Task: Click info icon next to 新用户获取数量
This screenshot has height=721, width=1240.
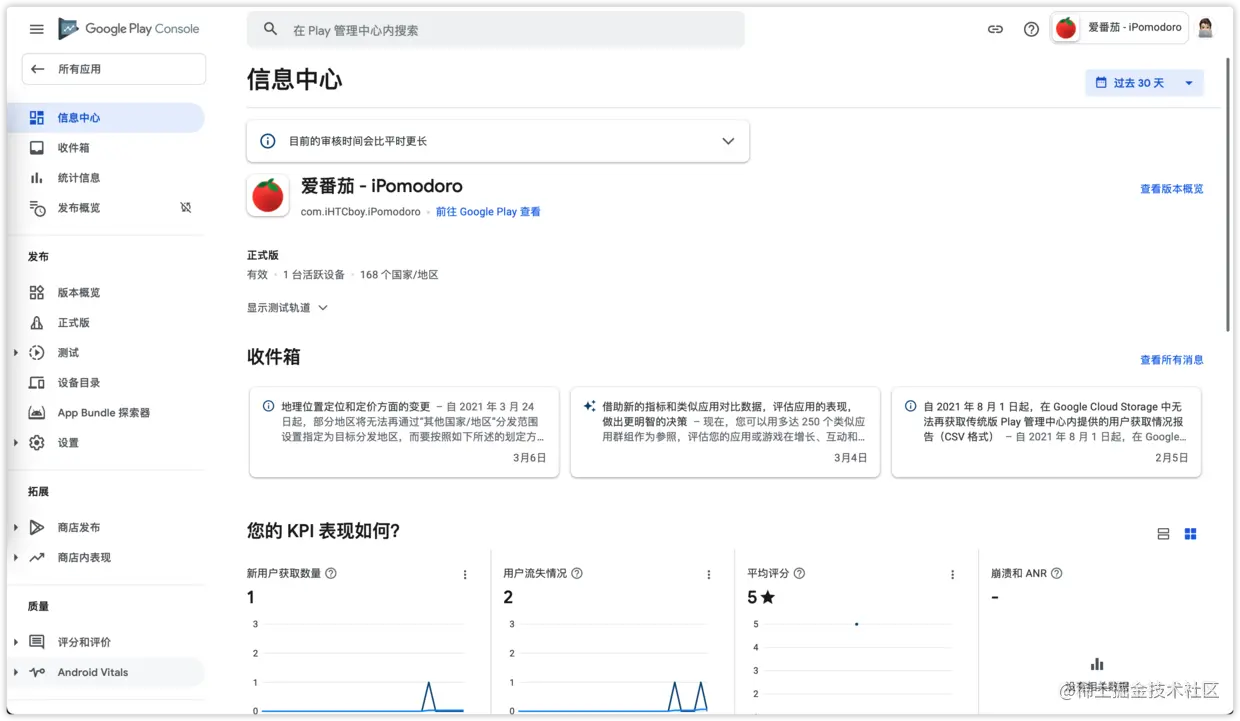Action: pos(331,574)
